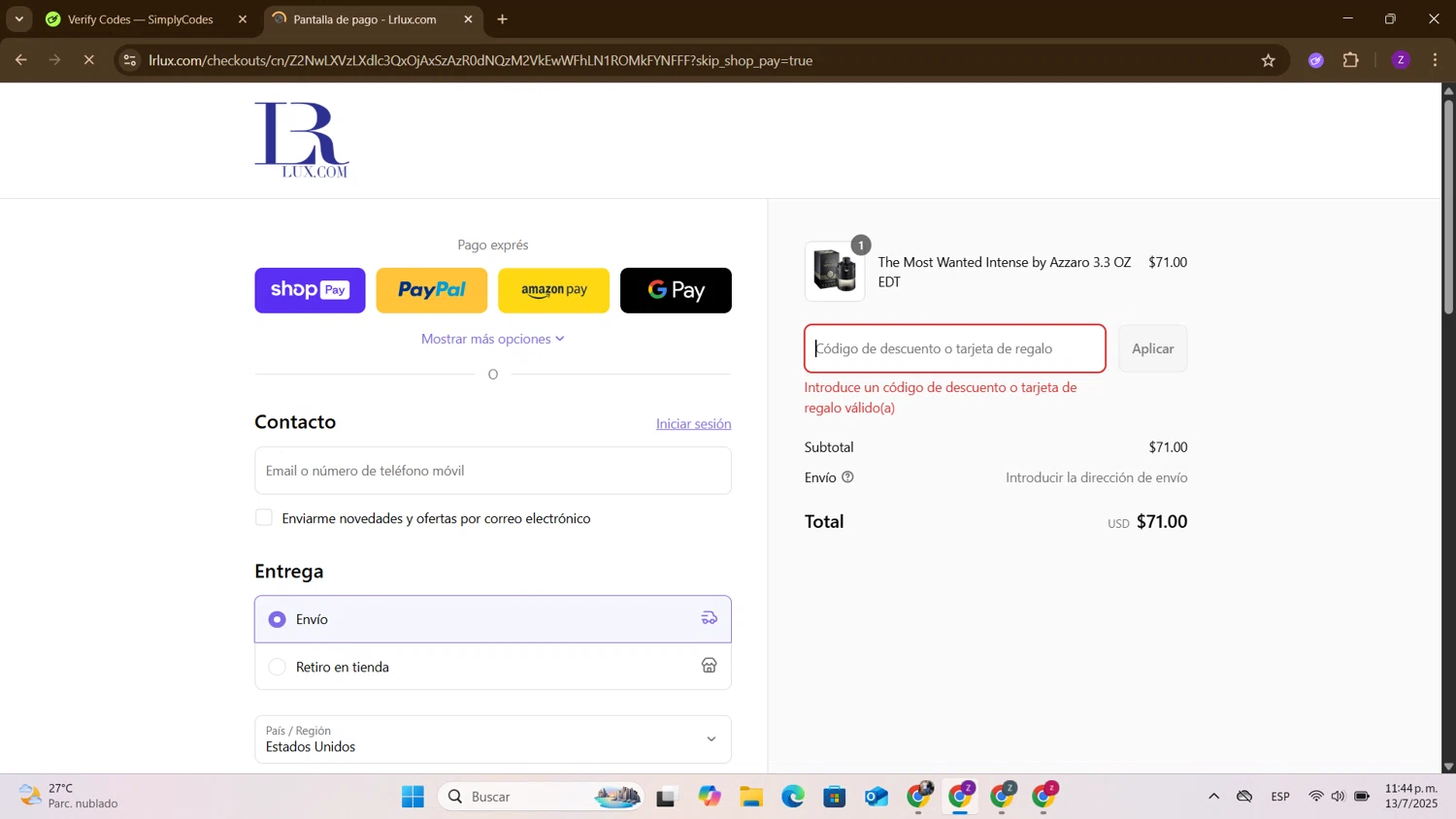Image resolution: width=1456 pixels, height=819 pixels.
Task: Select Amazon Pay express checkout
Action: point(553,290)
